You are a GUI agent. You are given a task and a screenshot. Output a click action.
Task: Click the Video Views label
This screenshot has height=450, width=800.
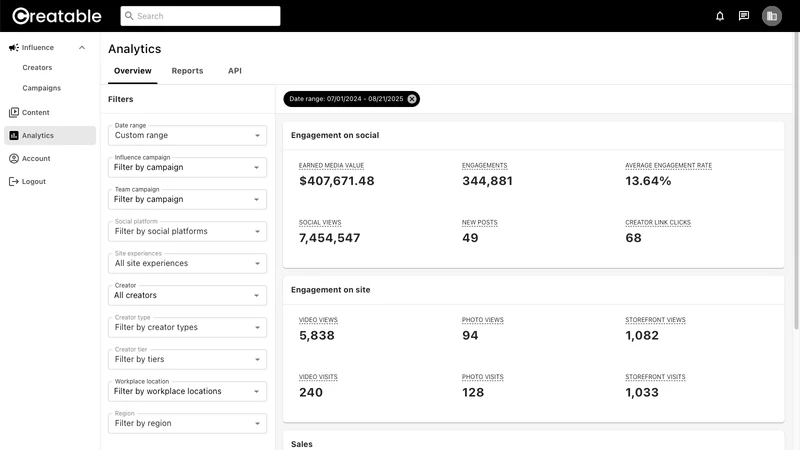coord(318,320)
